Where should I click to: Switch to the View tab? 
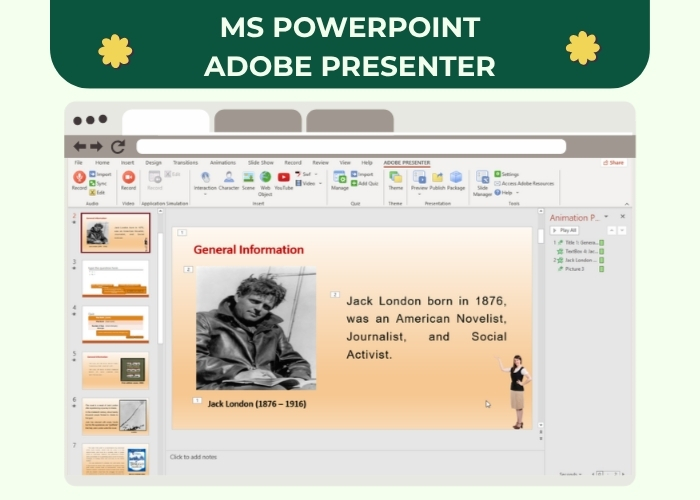pyautogui.click(x=345, y=162)
